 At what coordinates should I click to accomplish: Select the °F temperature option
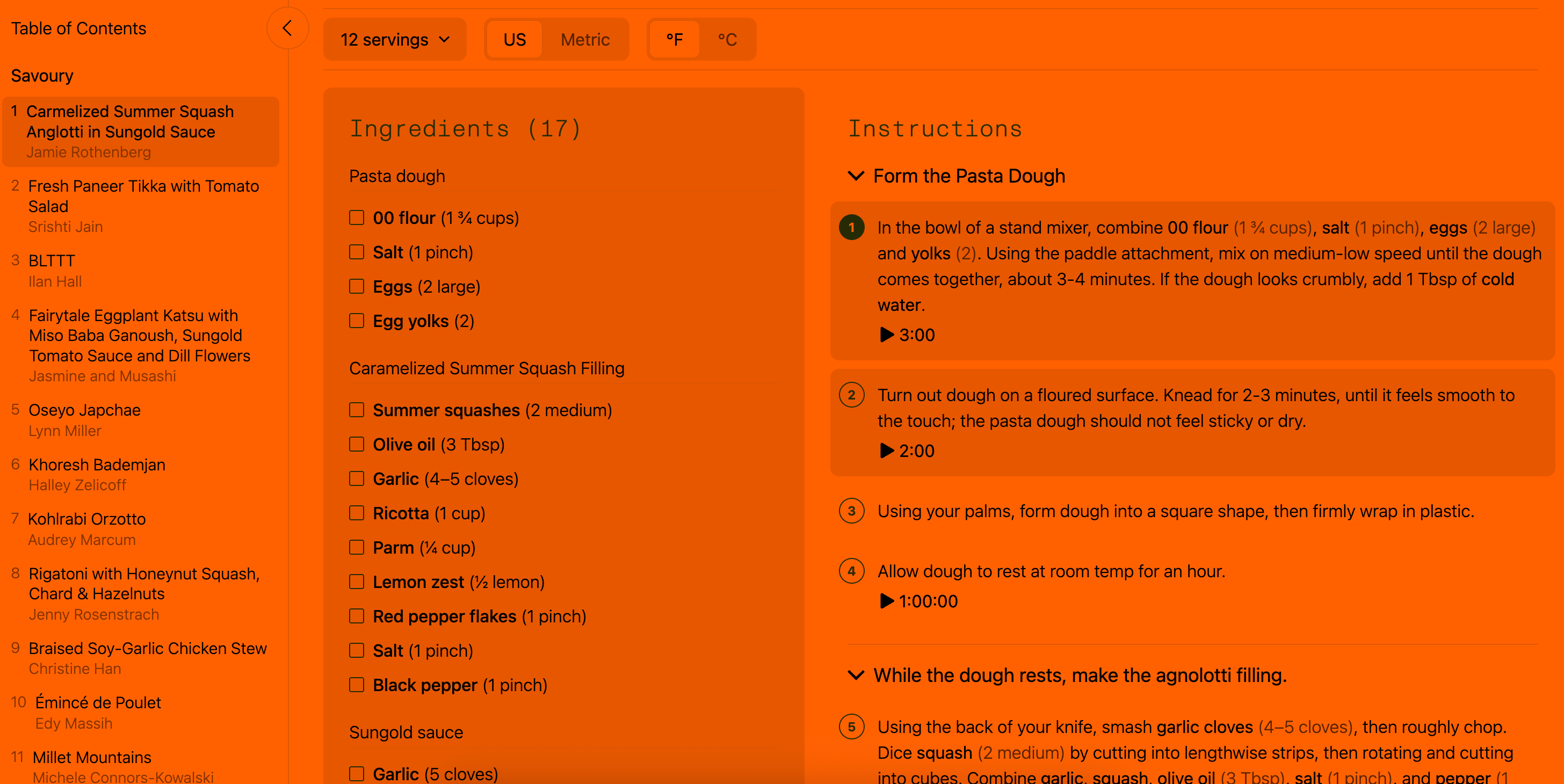[x=674, y=39]
